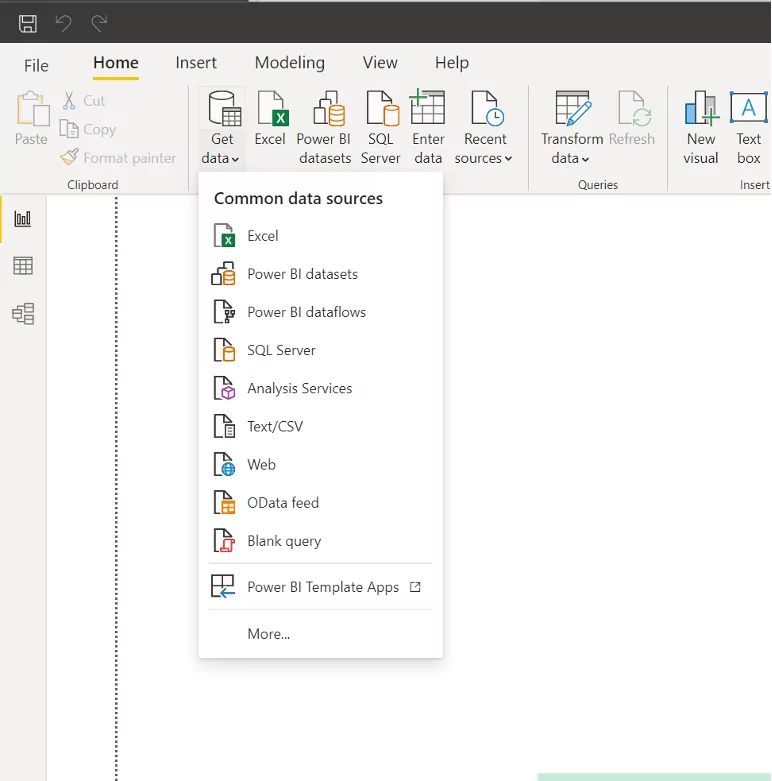Choose Web data source
Image resolution: width=772 pixels, height=781 pixels.
click(320, 464)
